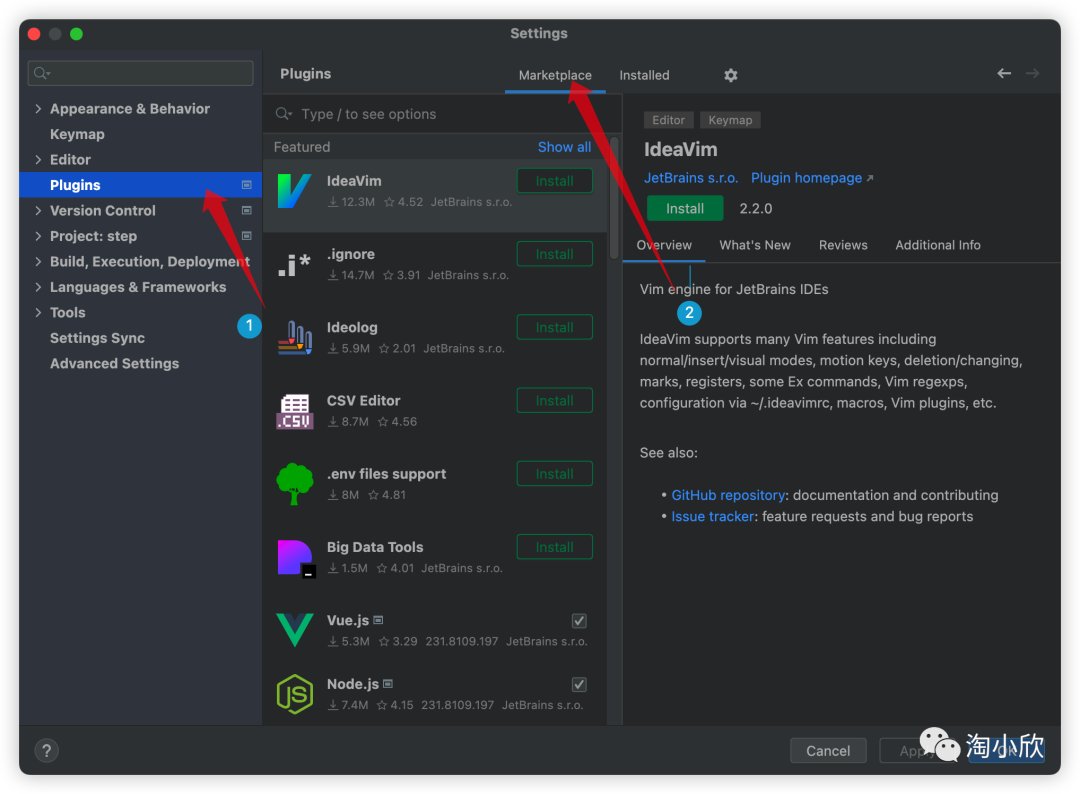Click the green Install button in details pane
This screenshot has height=794, width=1080.
(685, 209)
